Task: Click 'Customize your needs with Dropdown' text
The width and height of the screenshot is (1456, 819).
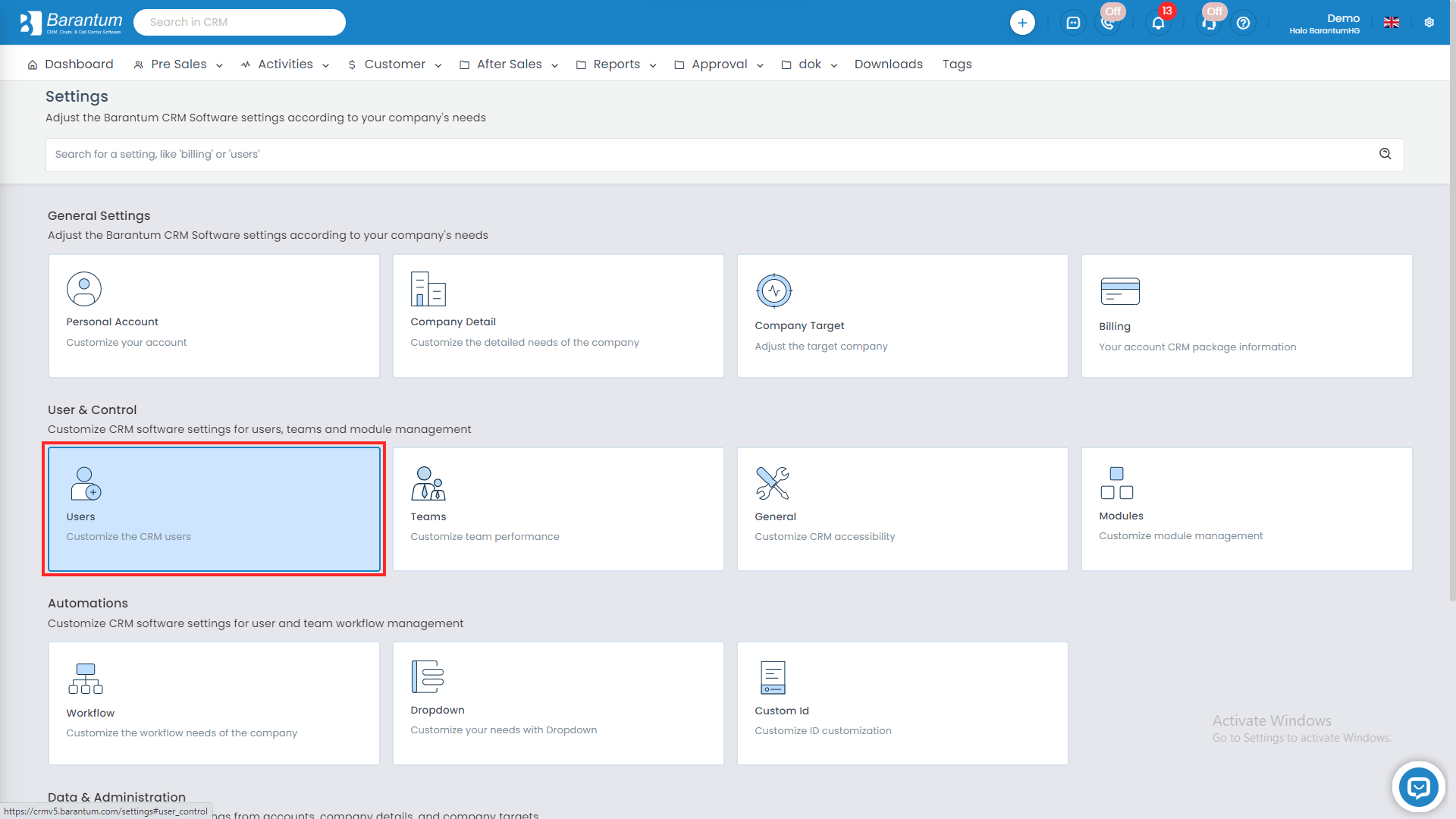Action: coord(504,730)
